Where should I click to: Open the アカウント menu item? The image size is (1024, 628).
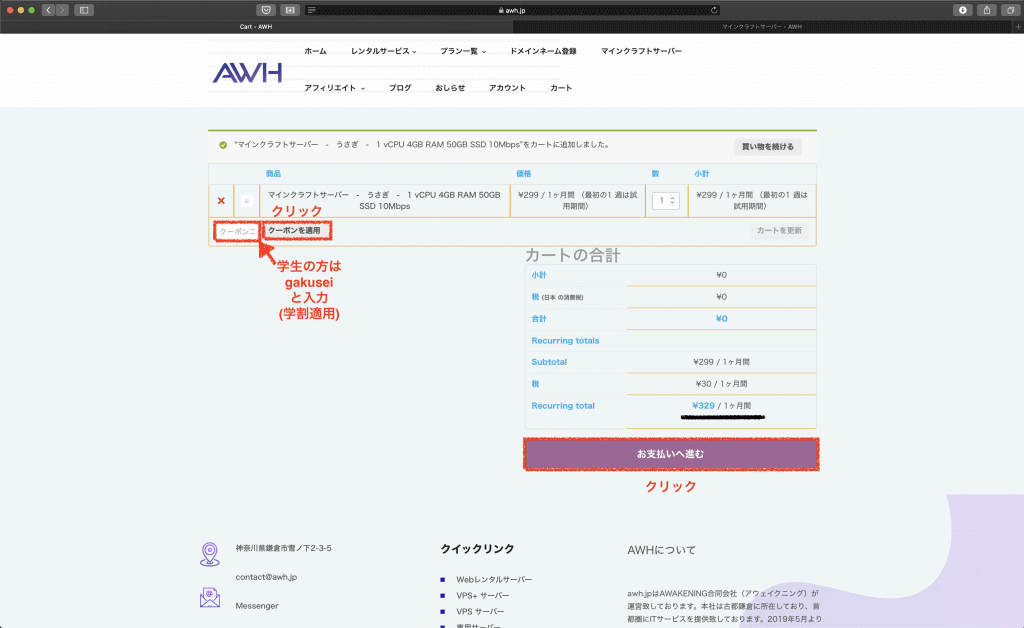(507, 88)
